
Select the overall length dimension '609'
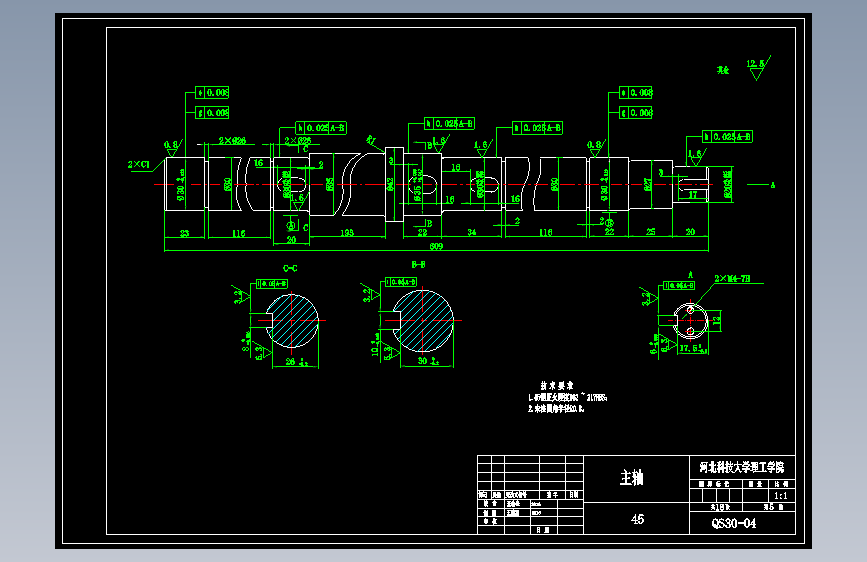click(436, 246)
